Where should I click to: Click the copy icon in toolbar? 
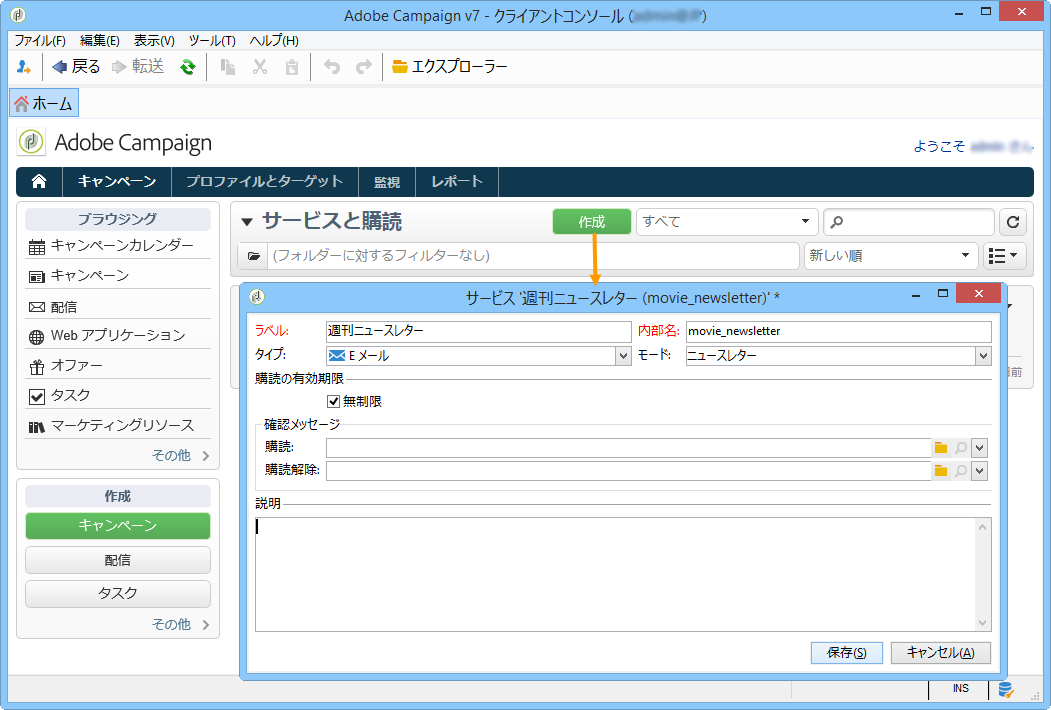coord(228,67)
